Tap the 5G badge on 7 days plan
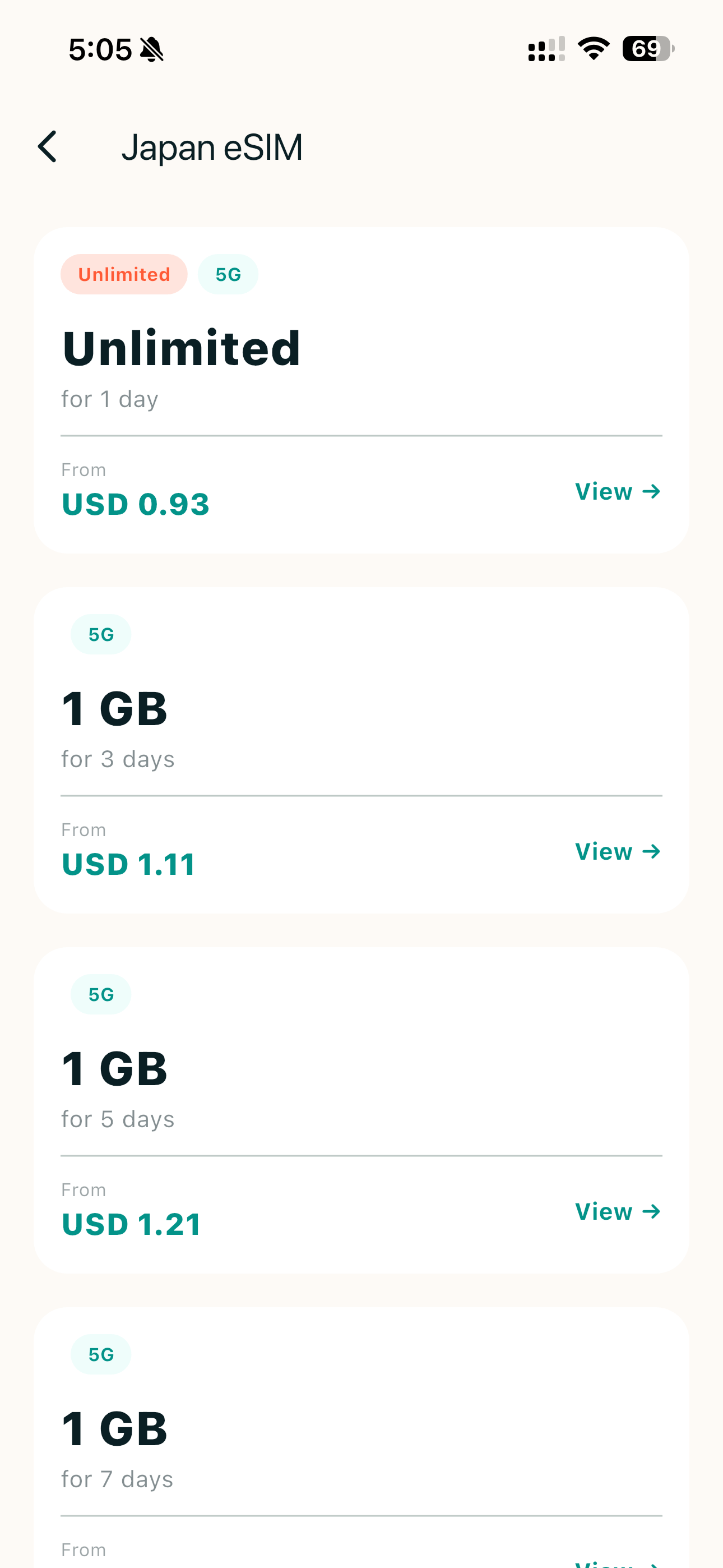 click(x=101, y=1354)
